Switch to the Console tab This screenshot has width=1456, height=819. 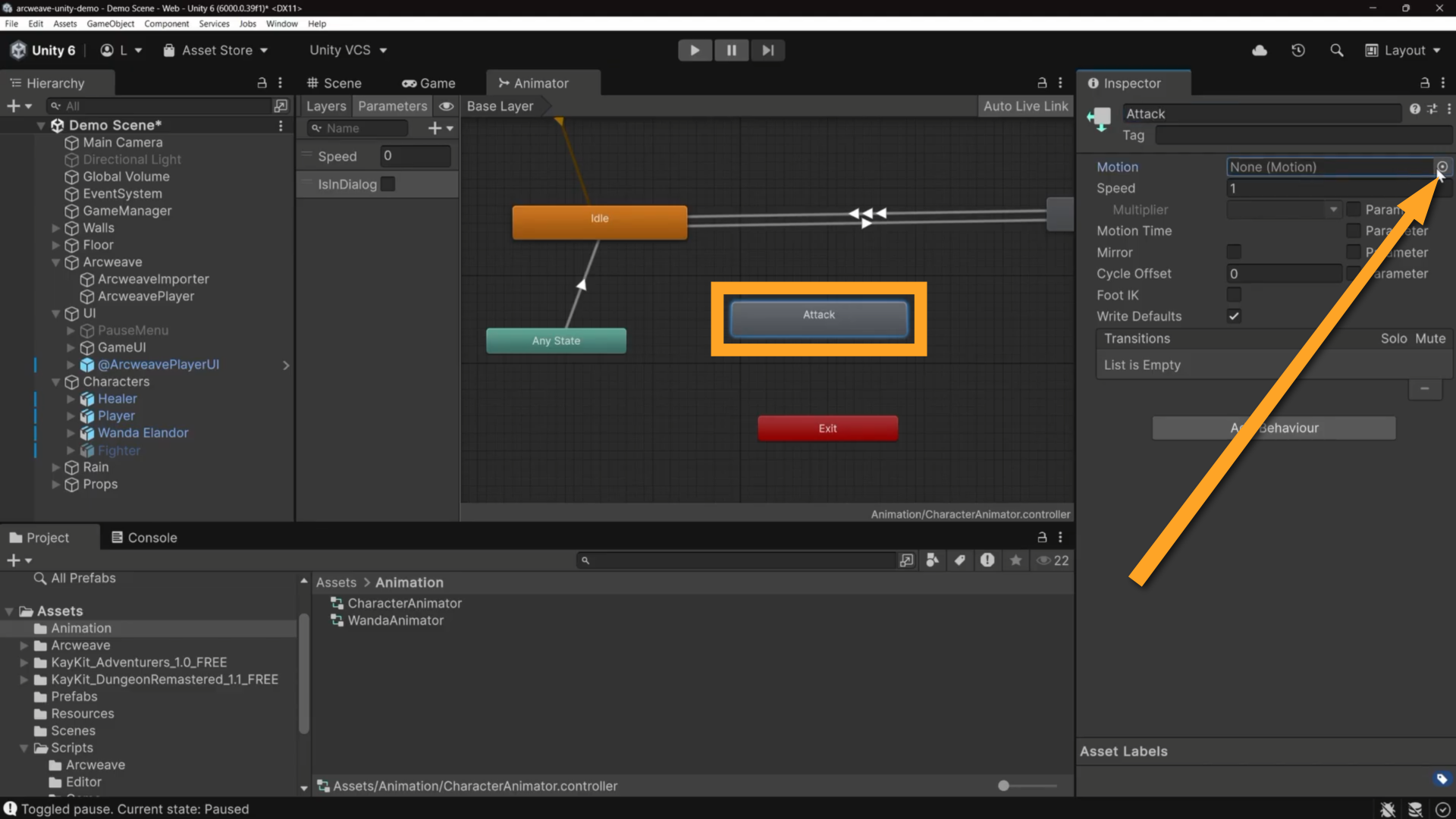point(144,538)
